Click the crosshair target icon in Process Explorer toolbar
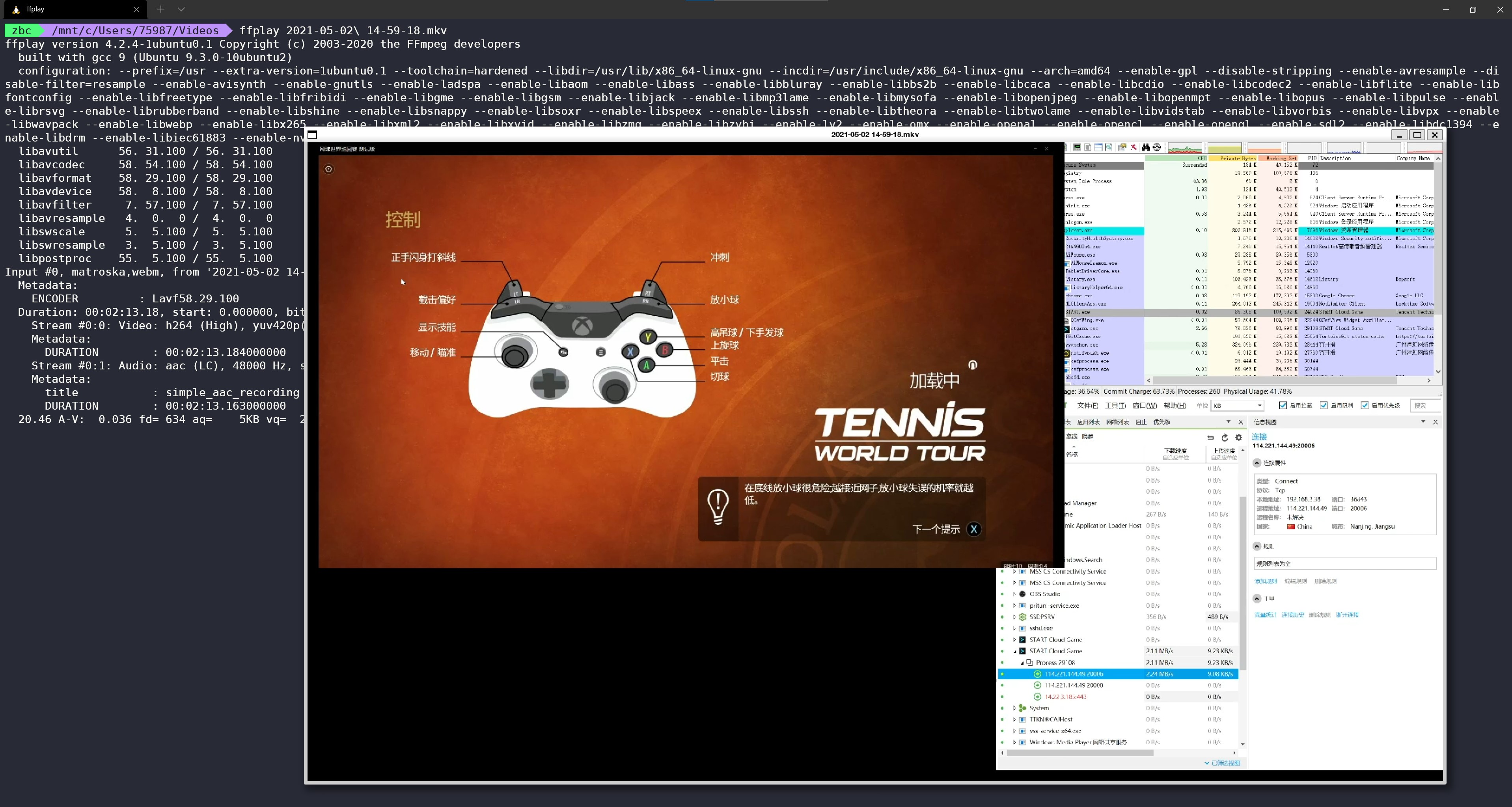This screenshot has width=1512, height=807. pyautogui.click(x=1157, y=147)
